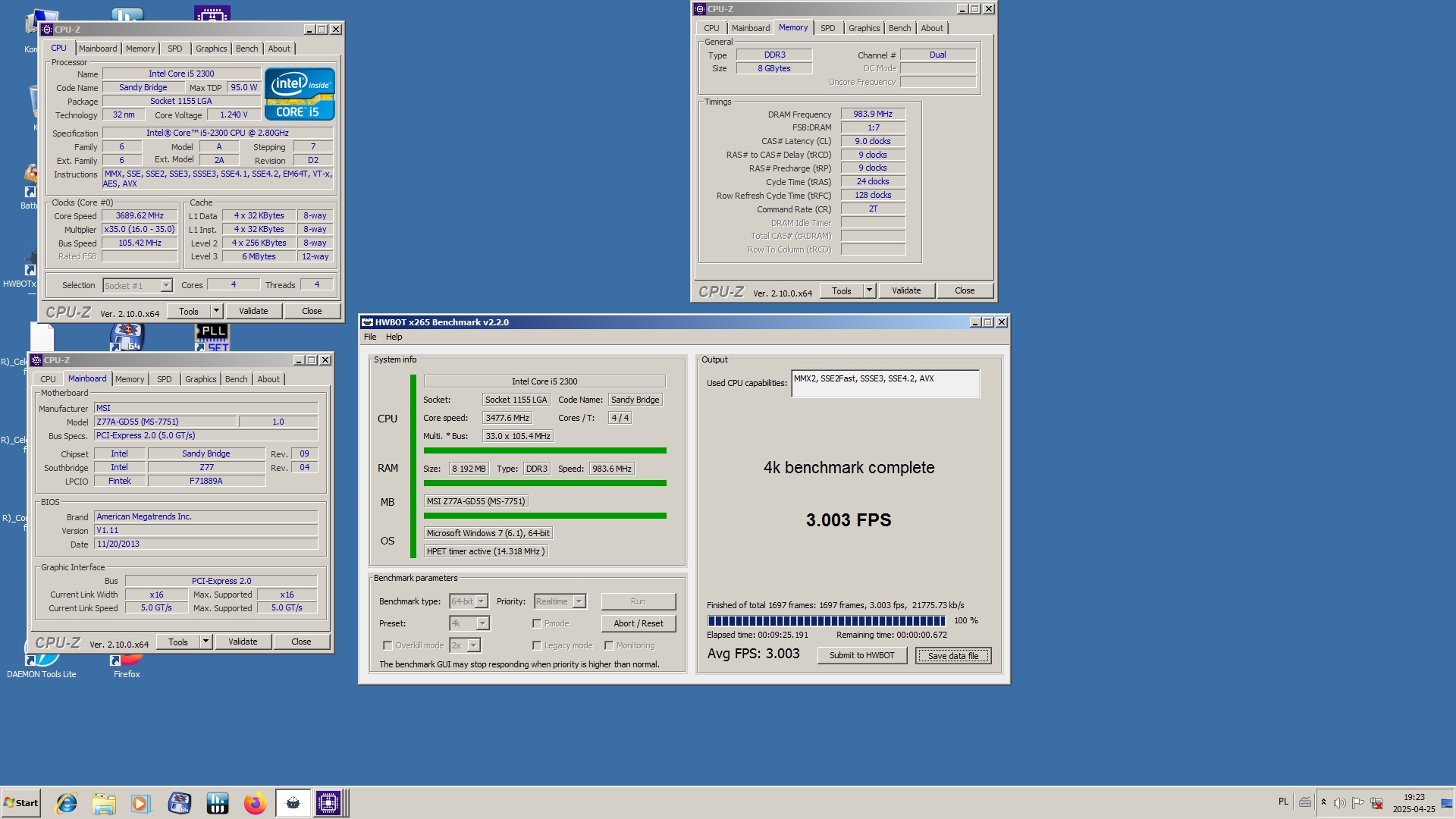Screen dimensions: 1456x819
Task: Click the Start button
Action: click(20, 803)
